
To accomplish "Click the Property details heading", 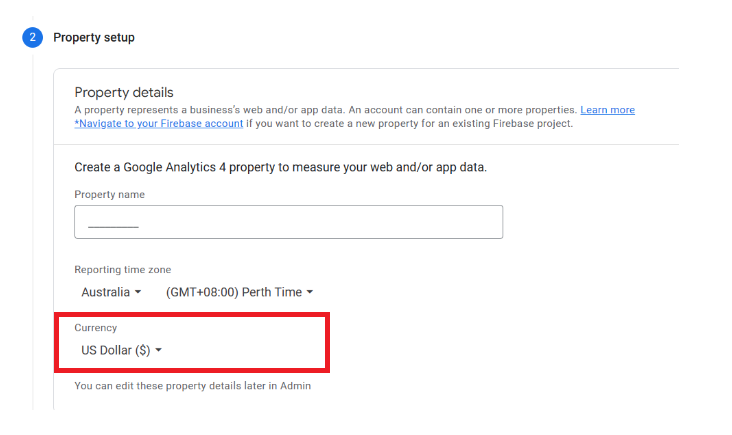I will click(x=124, y=92).
